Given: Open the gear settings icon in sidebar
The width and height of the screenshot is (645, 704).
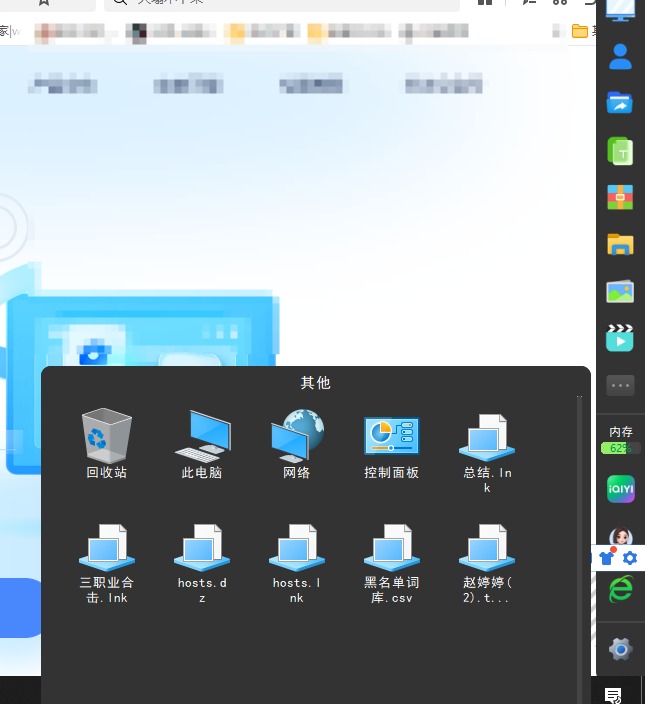Looking at the screenshot, I should click(x=620, y=650).
